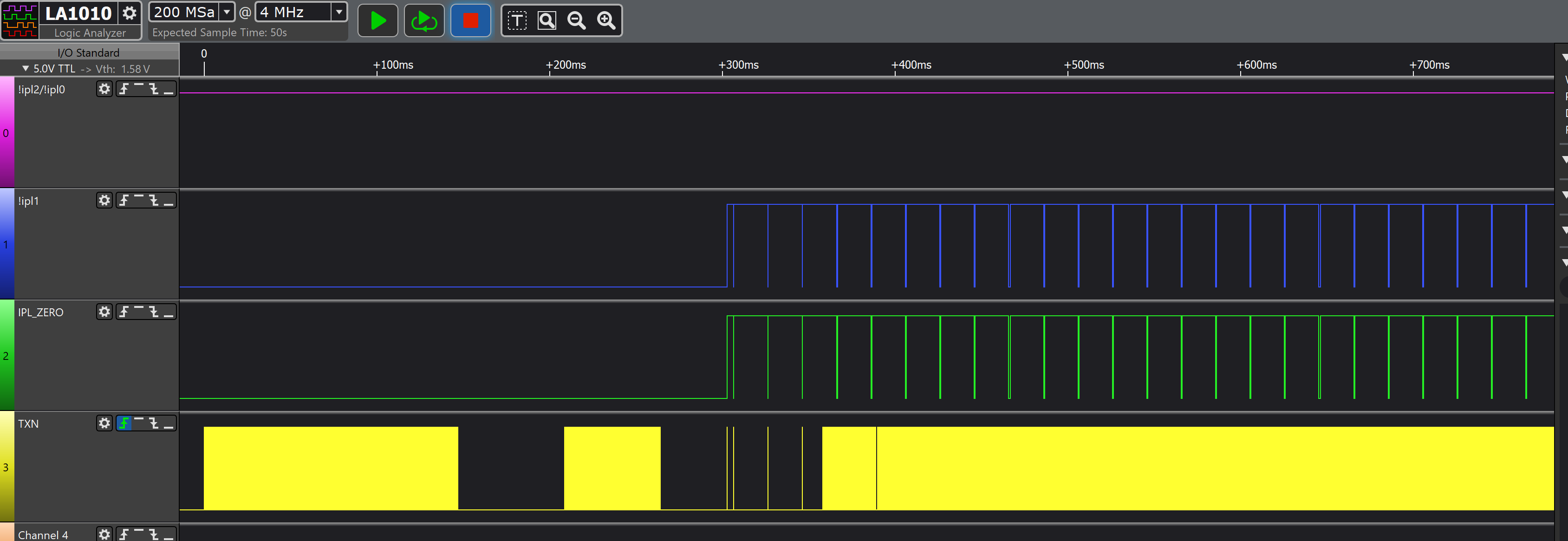Set rising edge trigger on Channel 4
Viewport: 1568px width, 541px height.
coord(124,534)
